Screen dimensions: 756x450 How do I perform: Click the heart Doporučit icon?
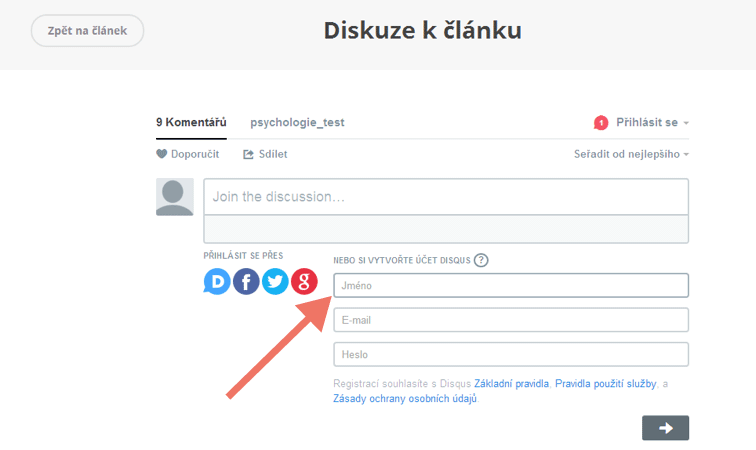[x=162, y=154]
